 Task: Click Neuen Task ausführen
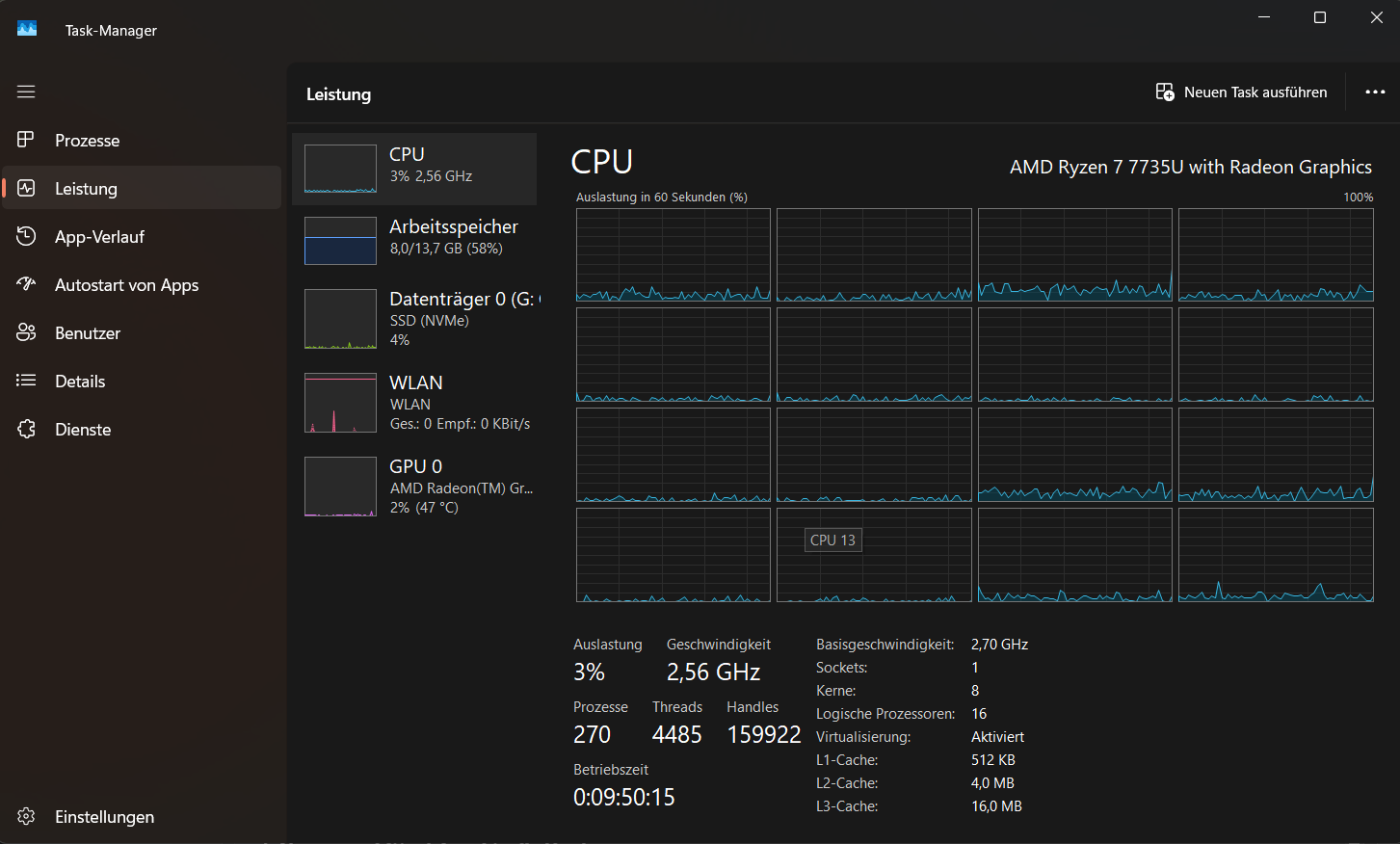pyautogui.click(x=1241, y=92)
